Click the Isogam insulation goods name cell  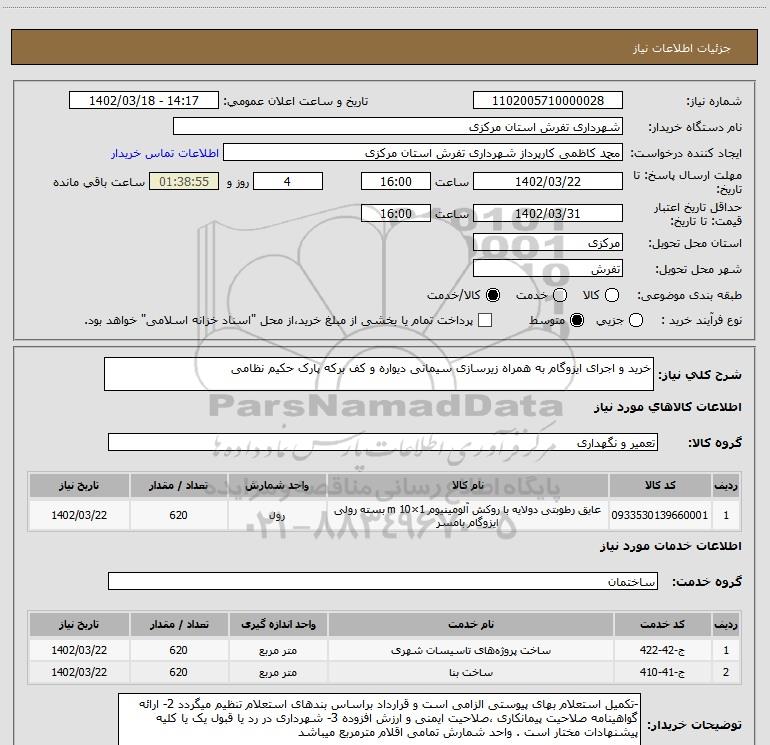[x=468, y=515]
